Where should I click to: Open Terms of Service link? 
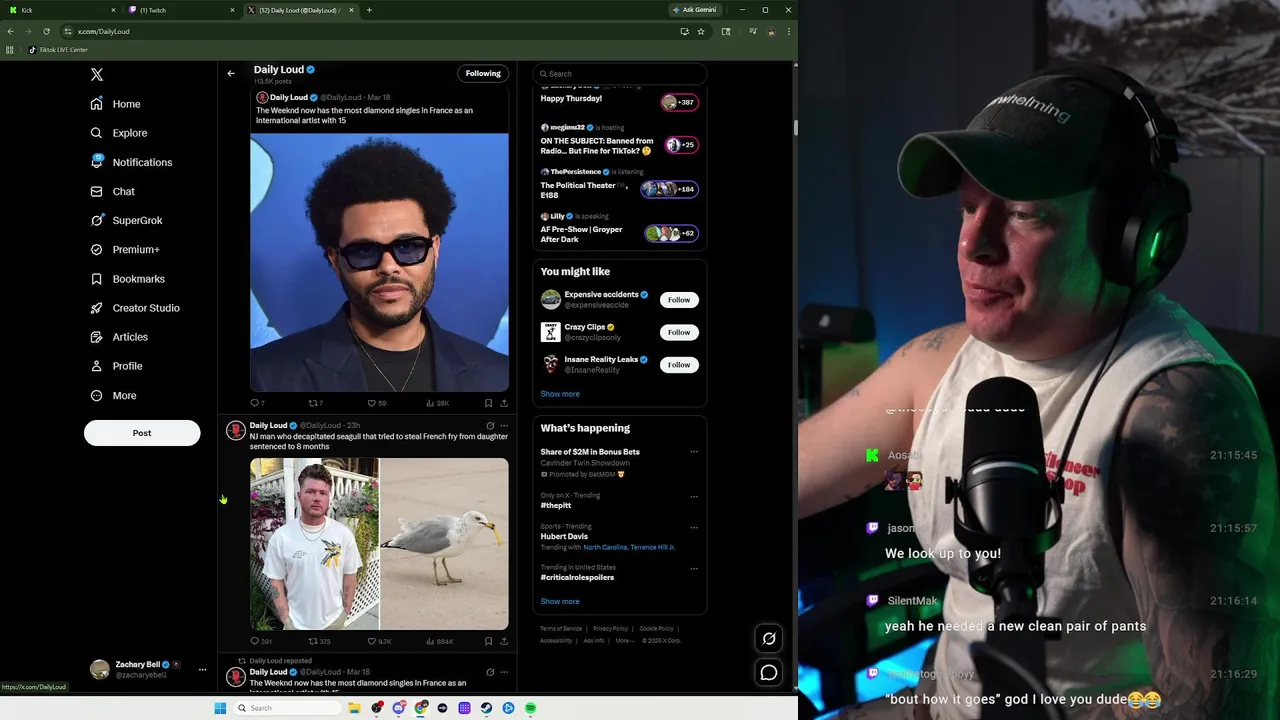(x=561, y=628)
